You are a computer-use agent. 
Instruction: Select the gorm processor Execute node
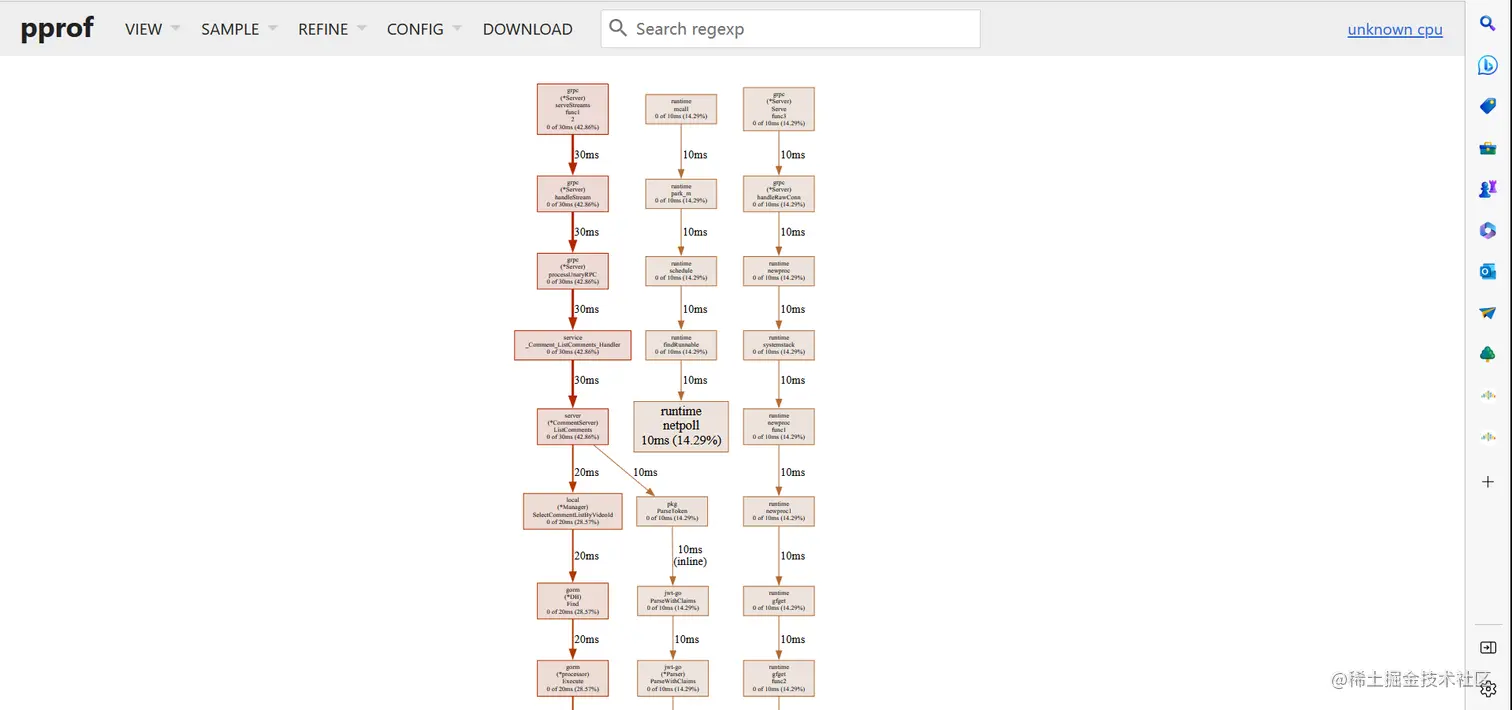click(573, 678)
